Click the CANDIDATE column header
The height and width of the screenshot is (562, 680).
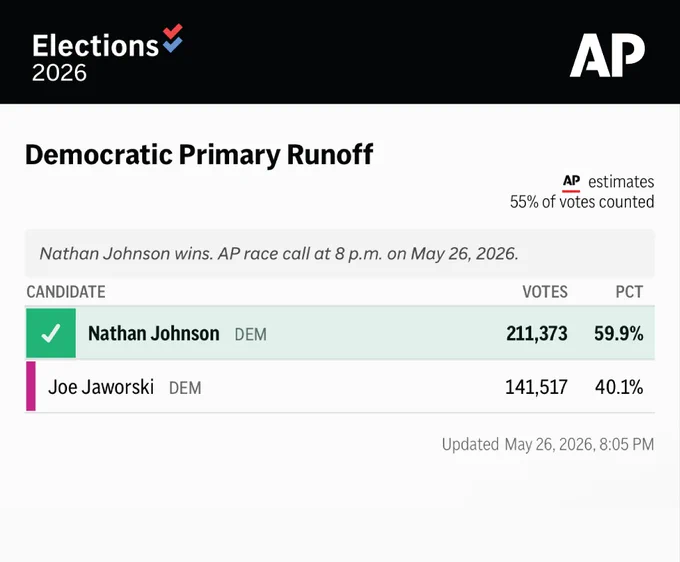coord(66,292)
